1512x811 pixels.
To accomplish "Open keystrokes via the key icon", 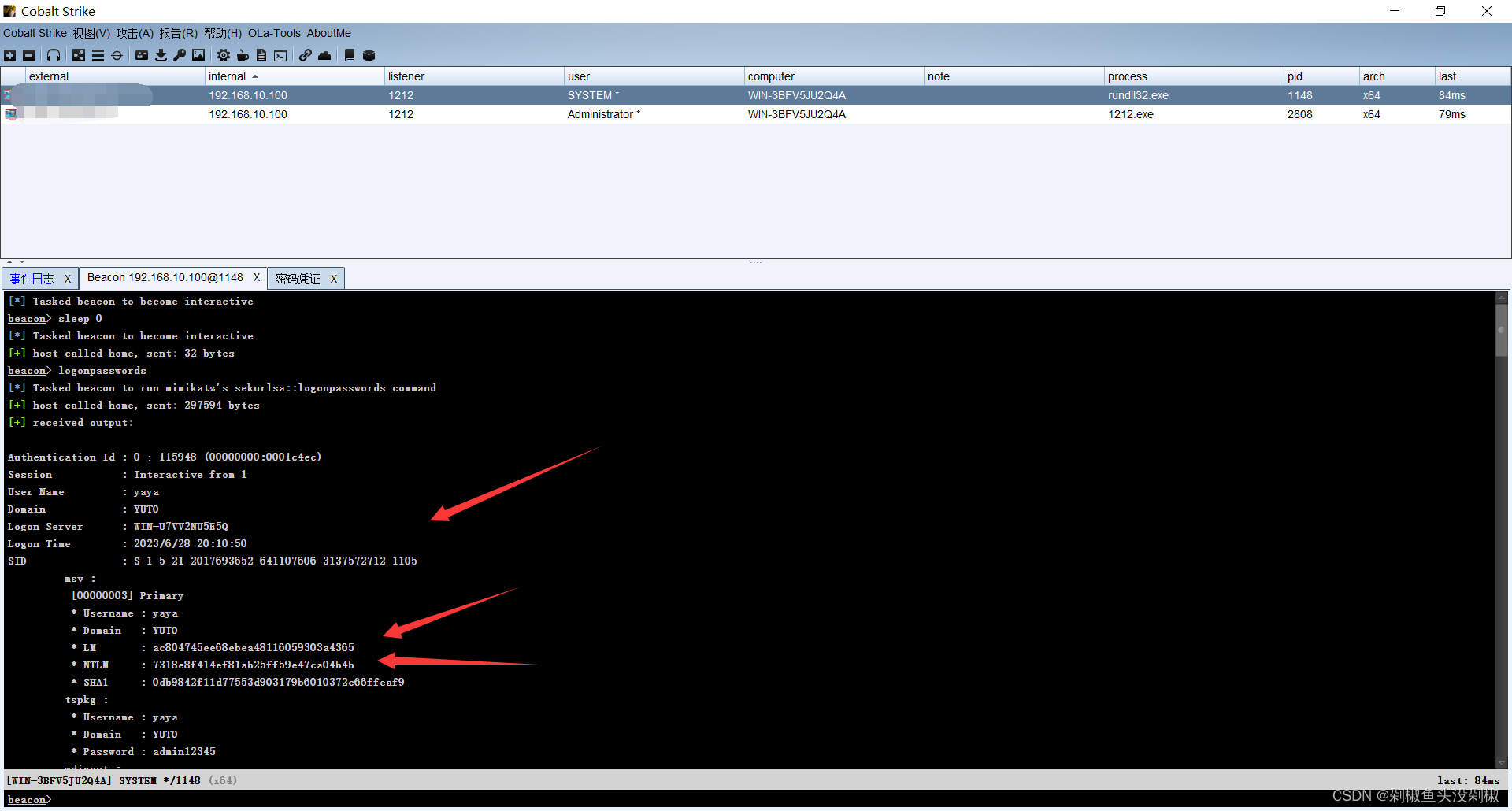I will click(180, 55).
